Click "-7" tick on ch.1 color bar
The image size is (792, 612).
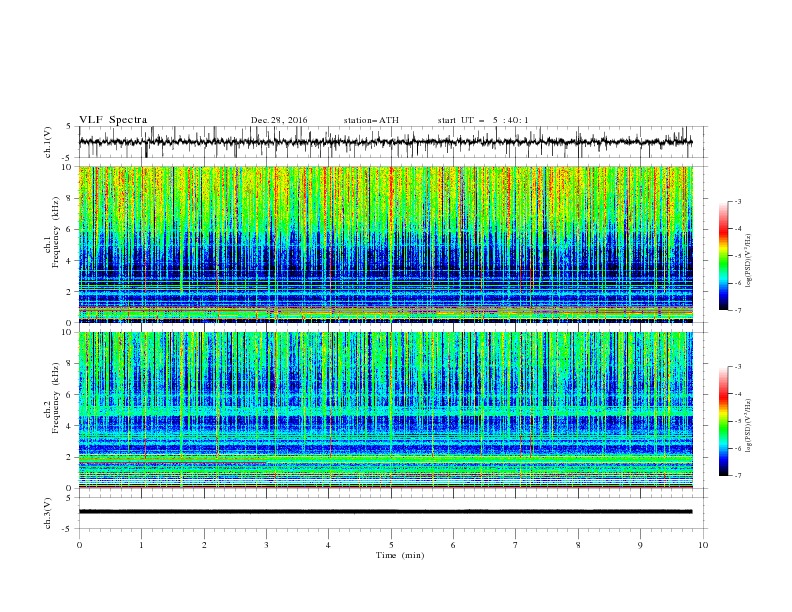point(738,310)
